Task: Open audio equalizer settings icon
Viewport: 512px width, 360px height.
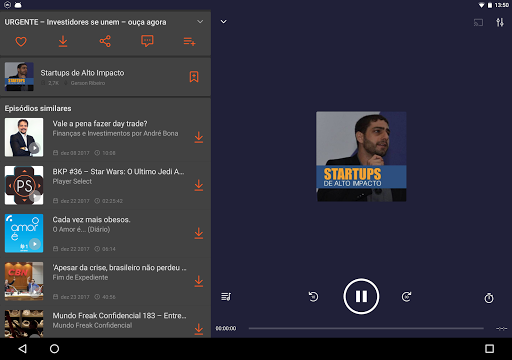Action: click(500, 22)
